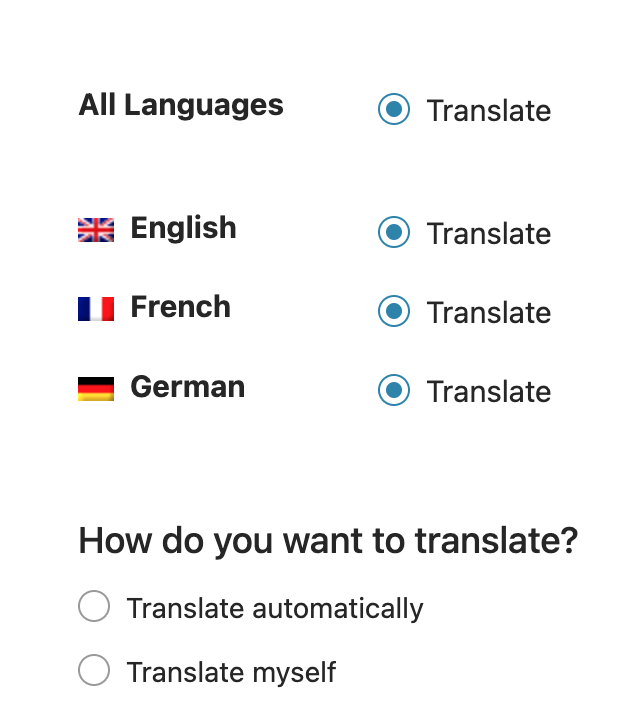Viewport: 622px width, 718px height.
Task: Select the Translate radio button for German
Action: [394, 390]
